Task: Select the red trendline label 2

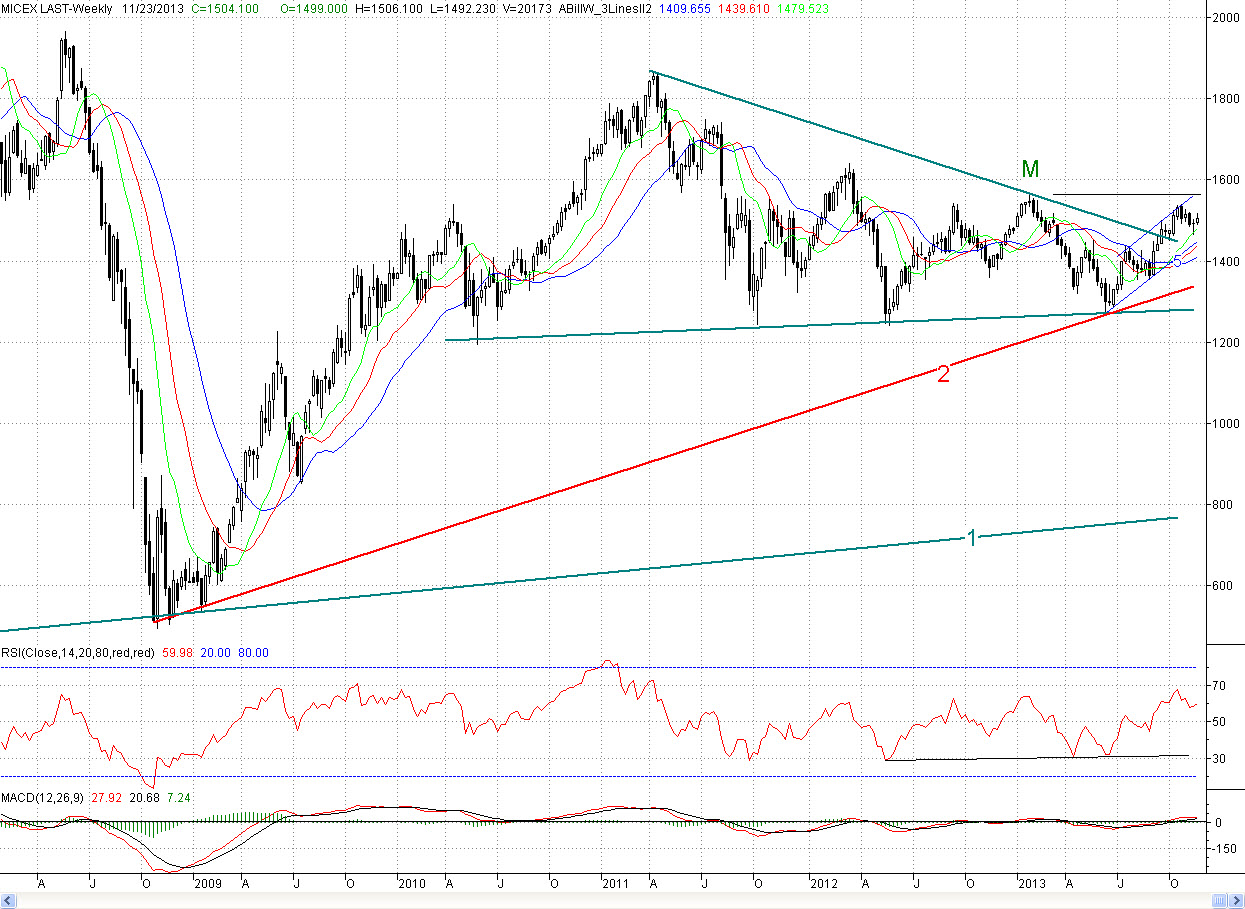Action: [943, 375]
